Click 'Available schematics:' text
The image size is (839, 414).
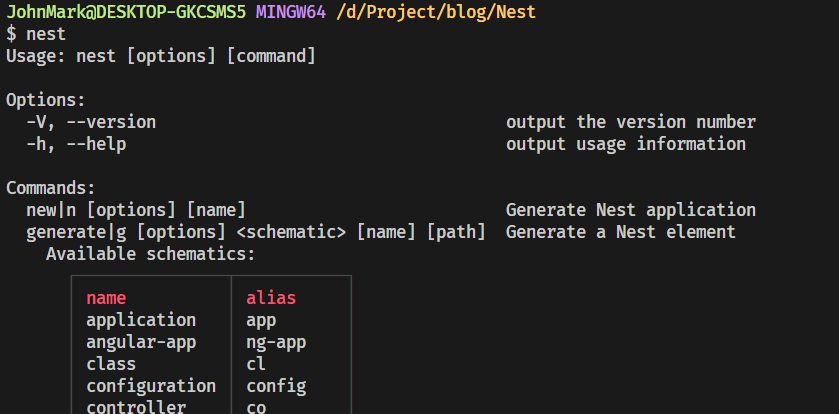click(151, 254)
